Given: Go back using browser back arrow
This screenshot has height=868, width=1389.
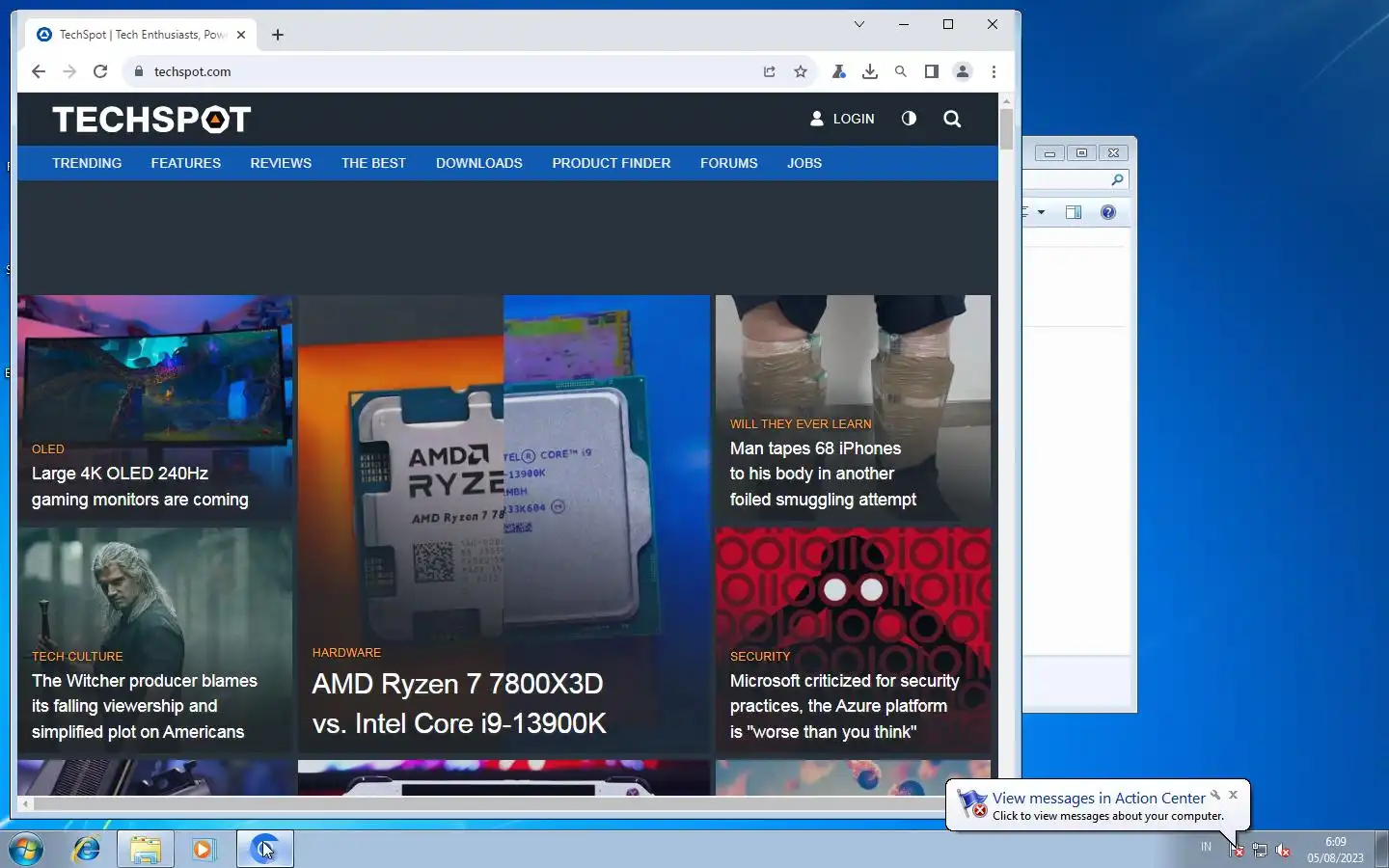Looking at the screenshot, I should (39, 71).
